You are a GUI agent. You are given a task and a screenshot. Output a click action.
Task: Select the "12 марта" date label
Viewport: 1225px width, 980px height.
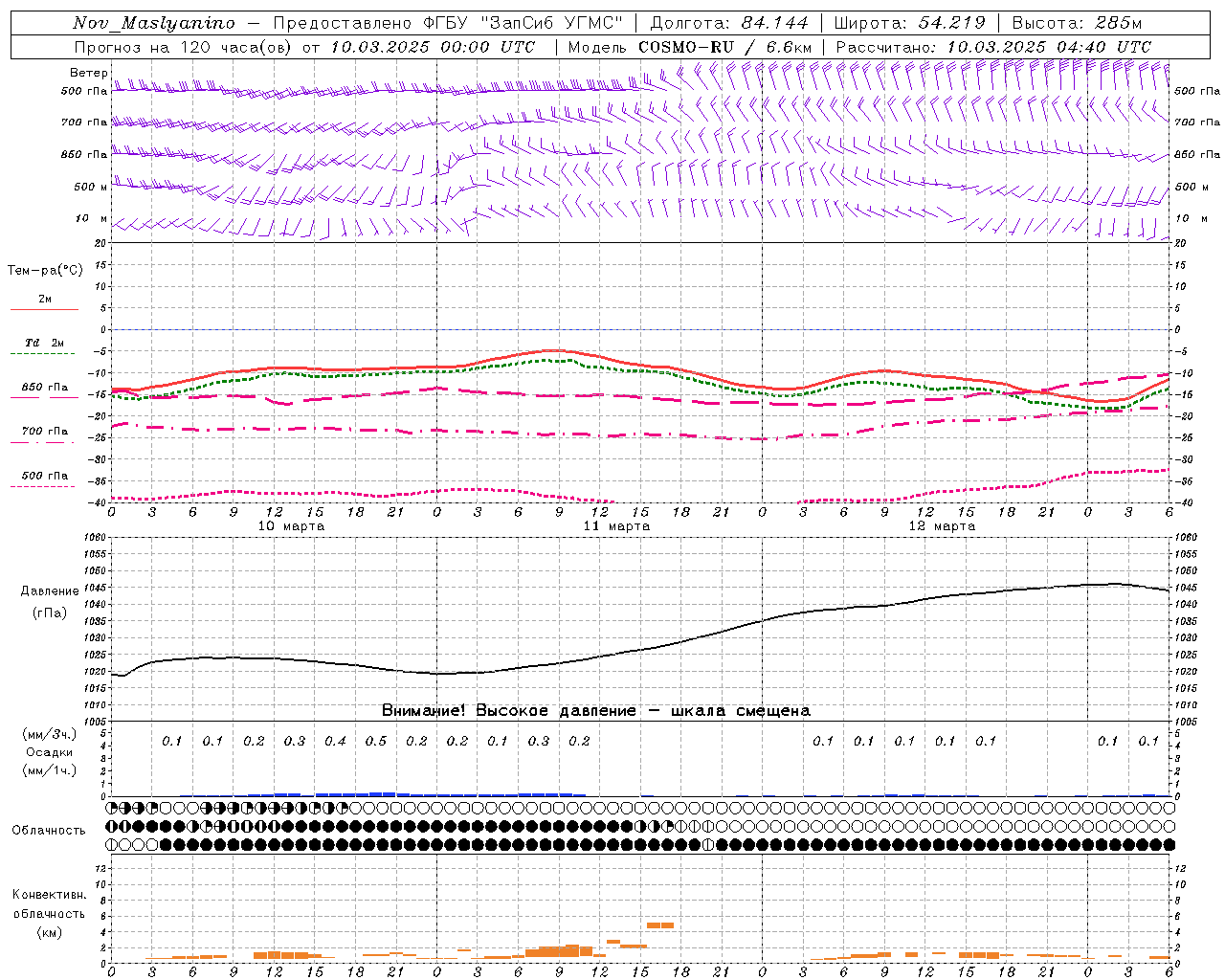[942, 526]
